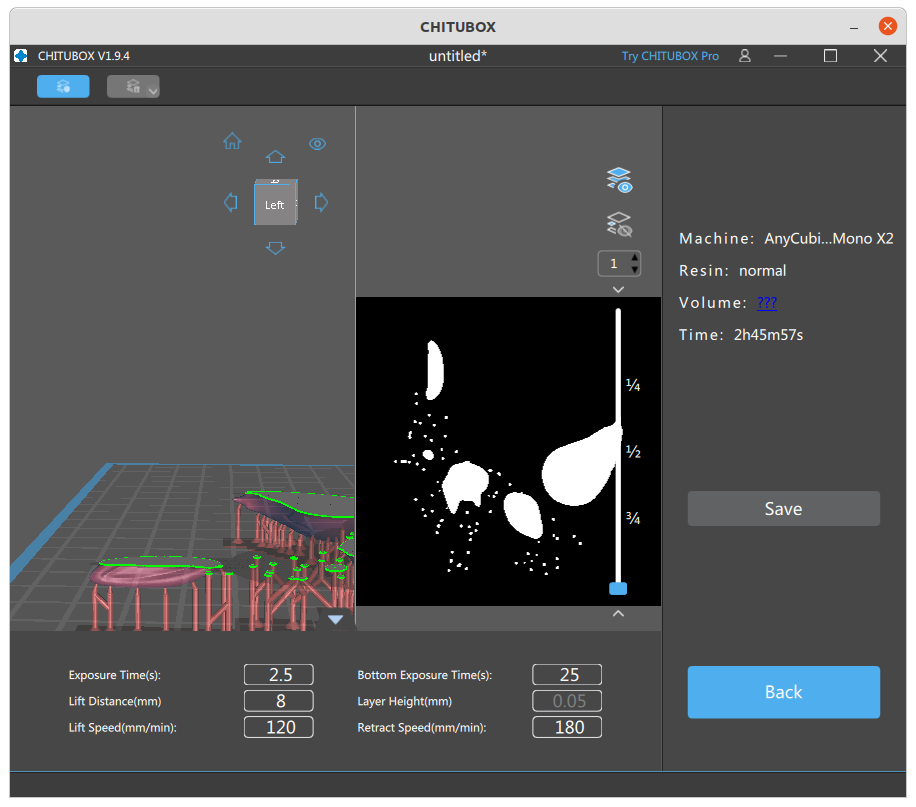
Task: Select the blue slice settings tab
Action: [x=63, y=86]
